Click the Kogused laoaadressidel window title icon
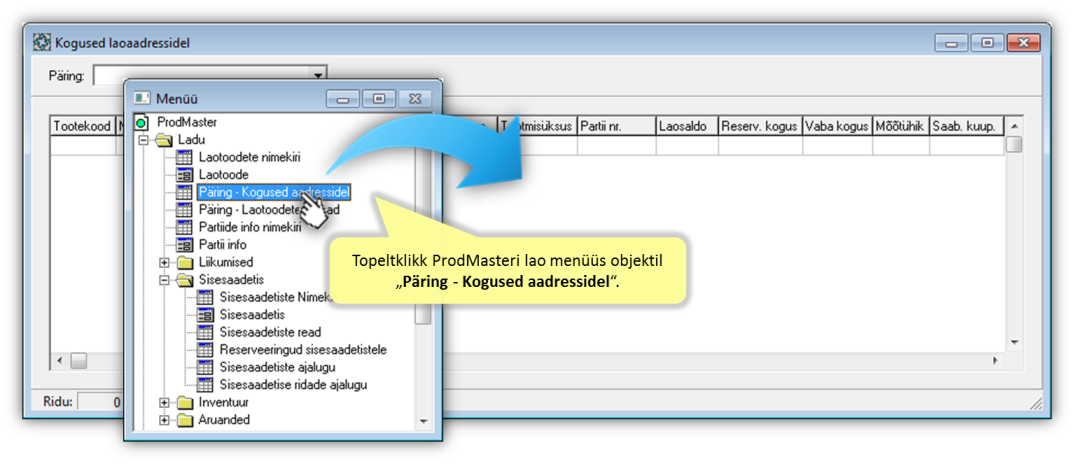The width and height of the screenshot is (1074, 464). tap(42, 42)
